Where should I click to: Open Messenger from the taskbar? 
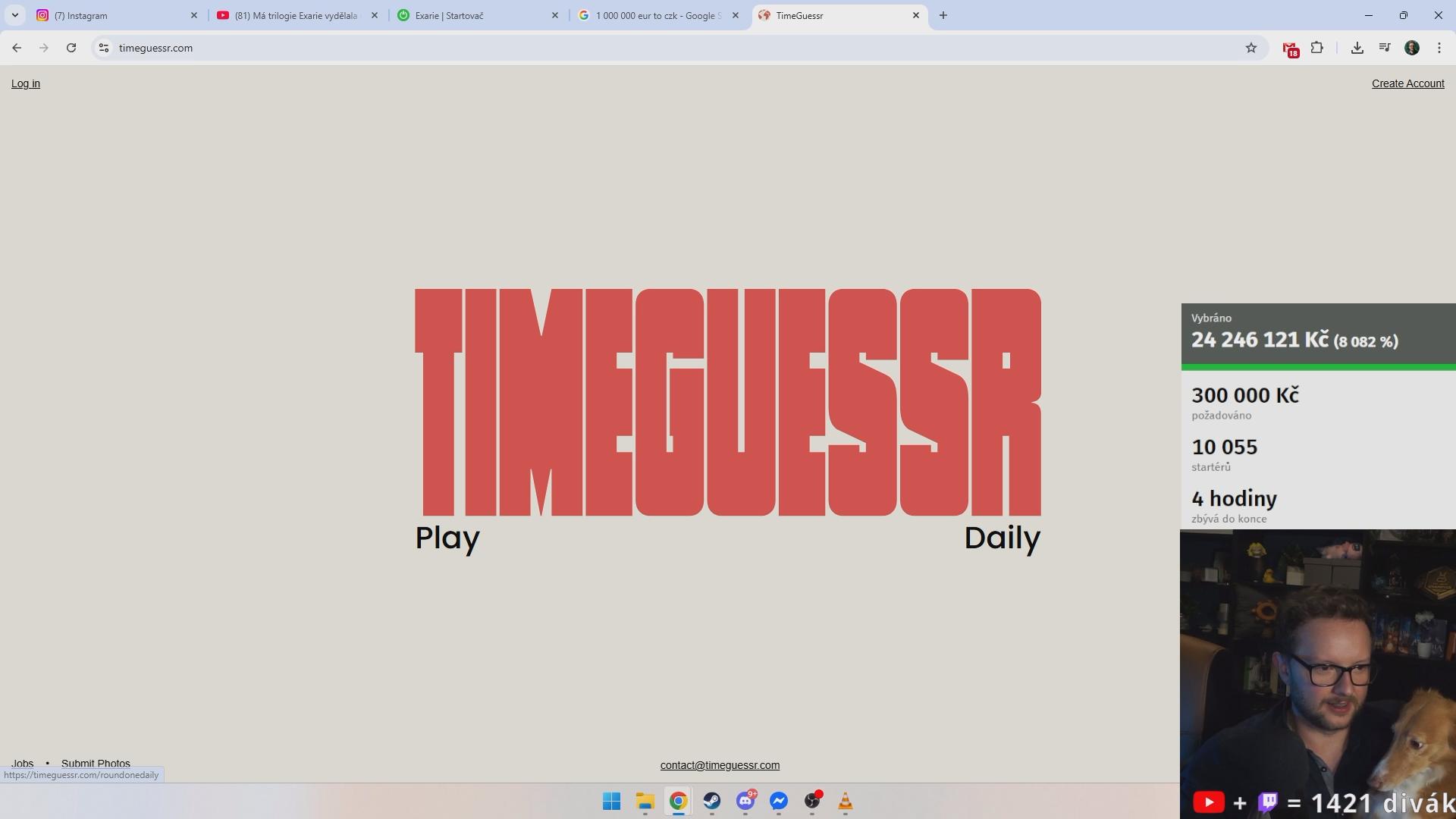(x=779, y=802)
